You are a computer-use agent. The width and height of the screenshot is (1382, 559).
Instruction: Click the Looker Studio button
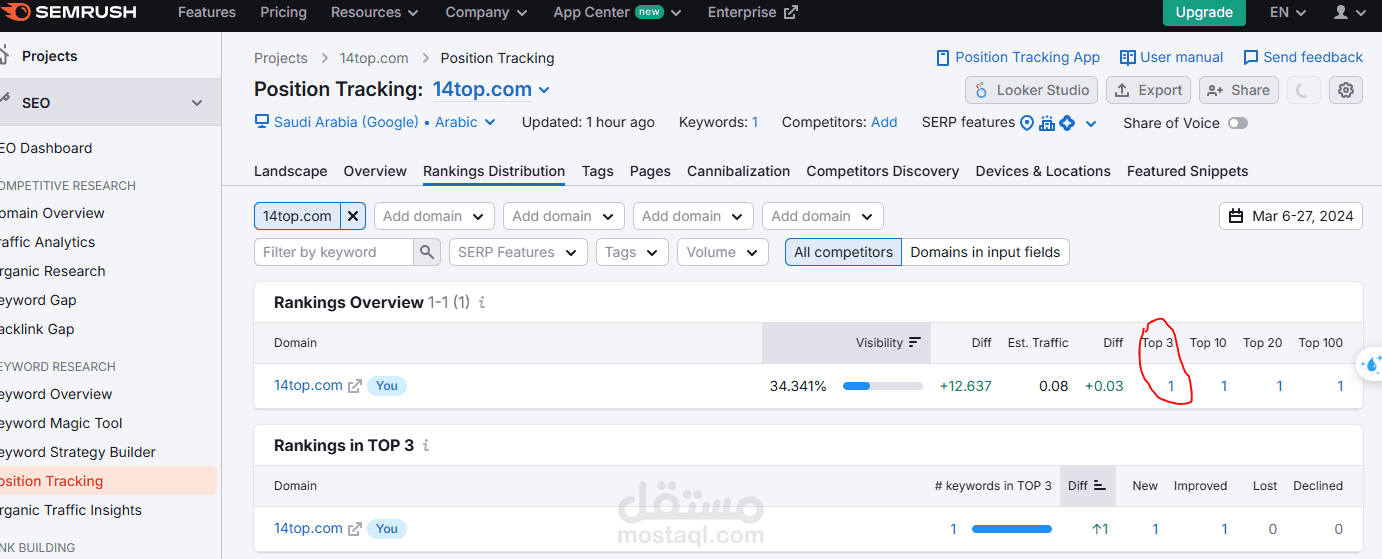click(x=1031, y=90)
